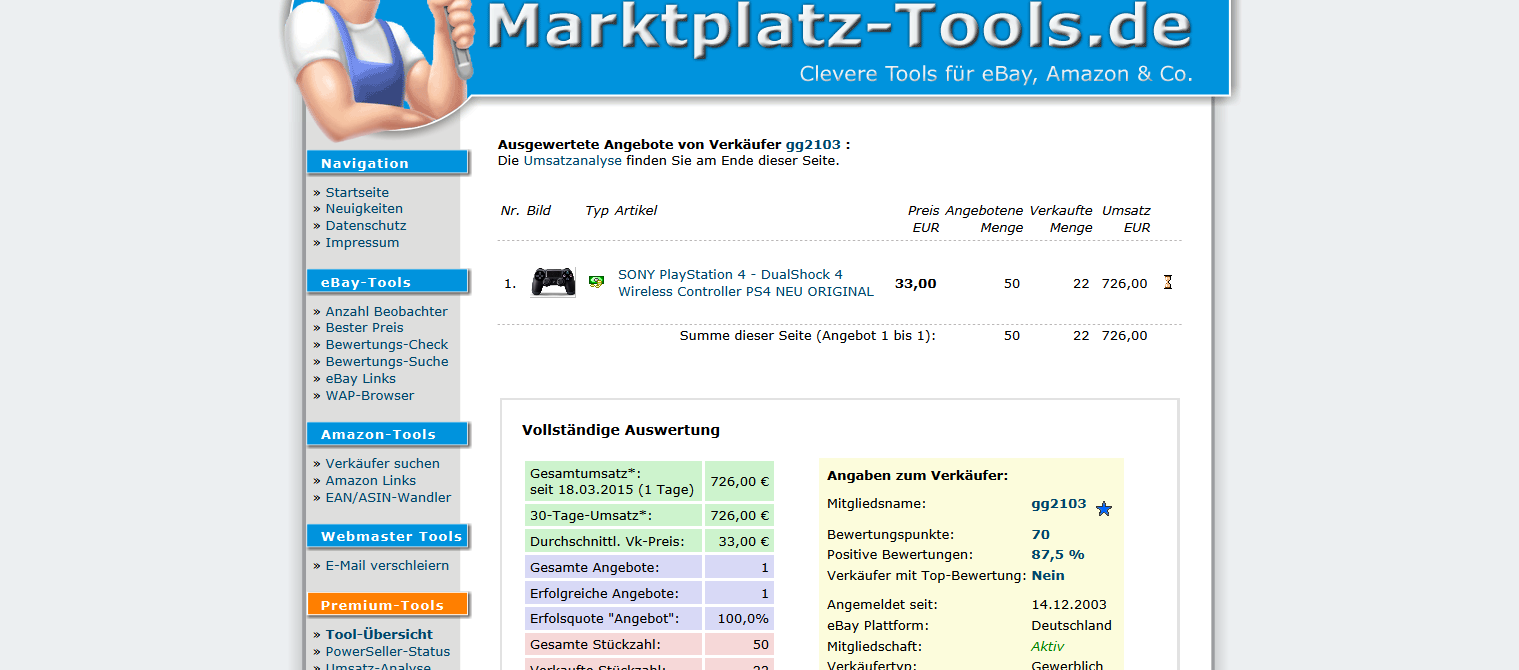Open the Startseite navigation link
This screenshot has width=1519, height=670.
click(x=357, y=192)
